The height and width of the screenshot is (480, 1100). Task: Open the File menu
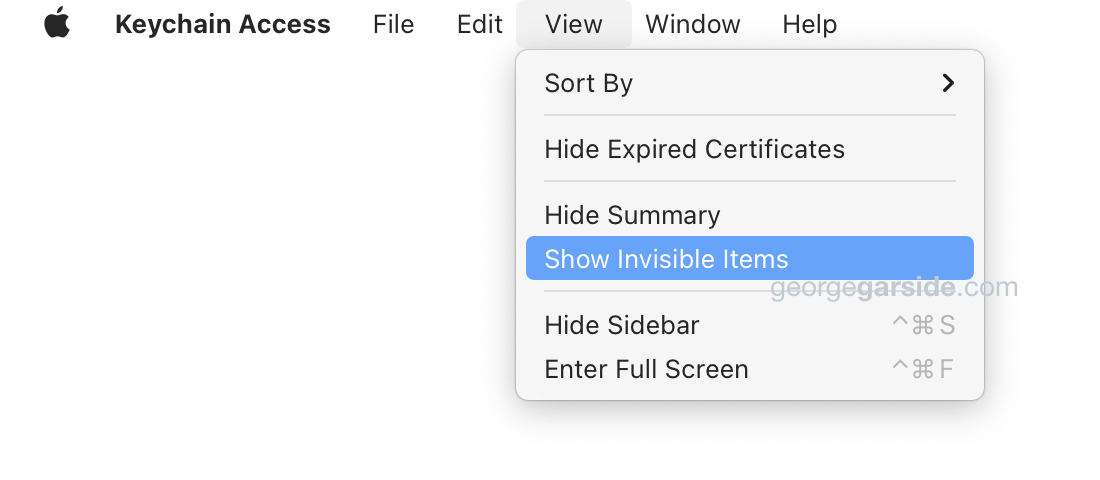pyautogui.click(x=394, y=24)
